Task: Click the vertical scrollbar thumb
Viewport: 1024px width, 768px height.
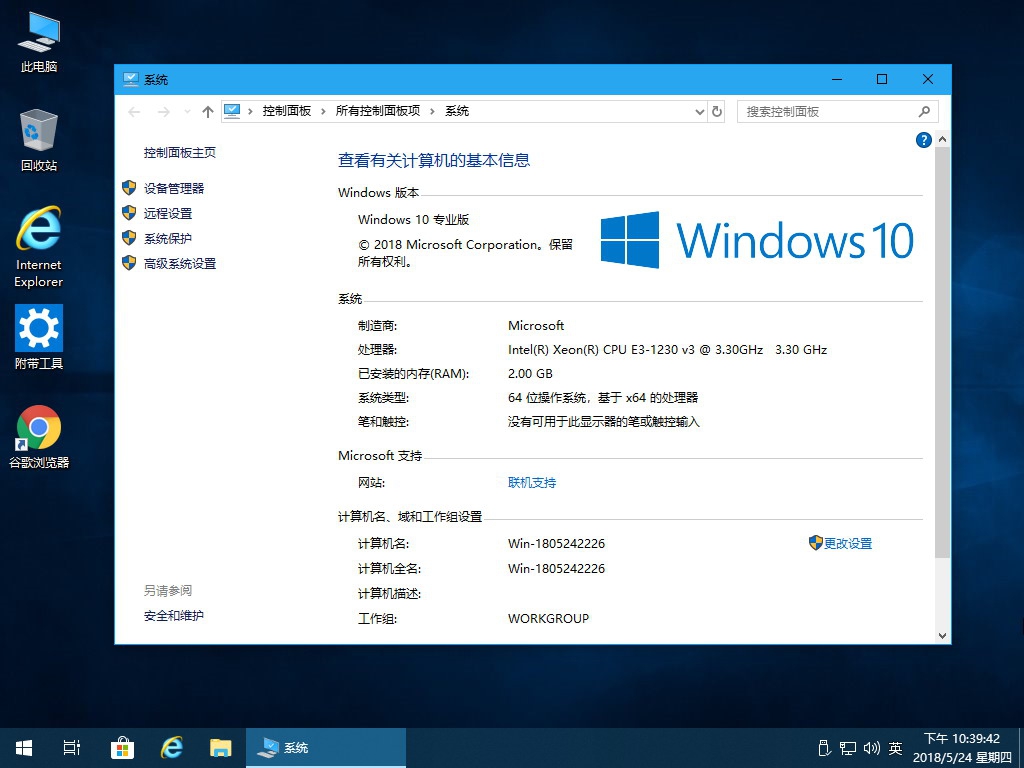Action: 942,353
